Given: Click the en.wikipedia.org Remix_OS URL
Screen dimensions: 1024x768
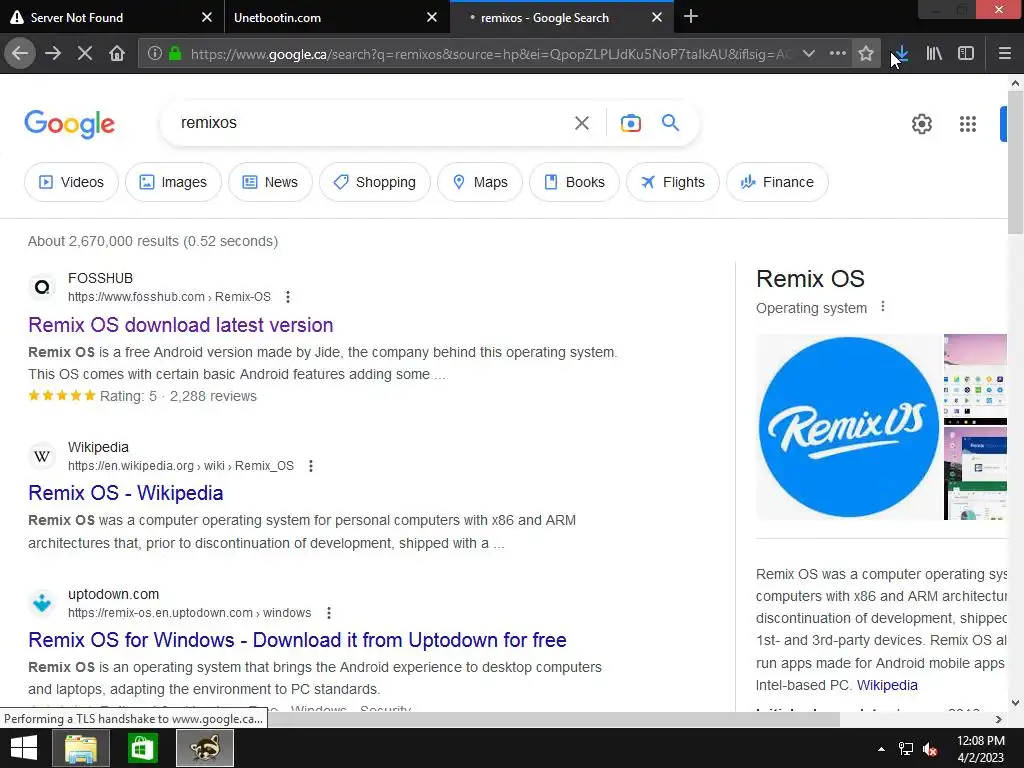Looking at the screenshot, I should [x=181, y=466].
